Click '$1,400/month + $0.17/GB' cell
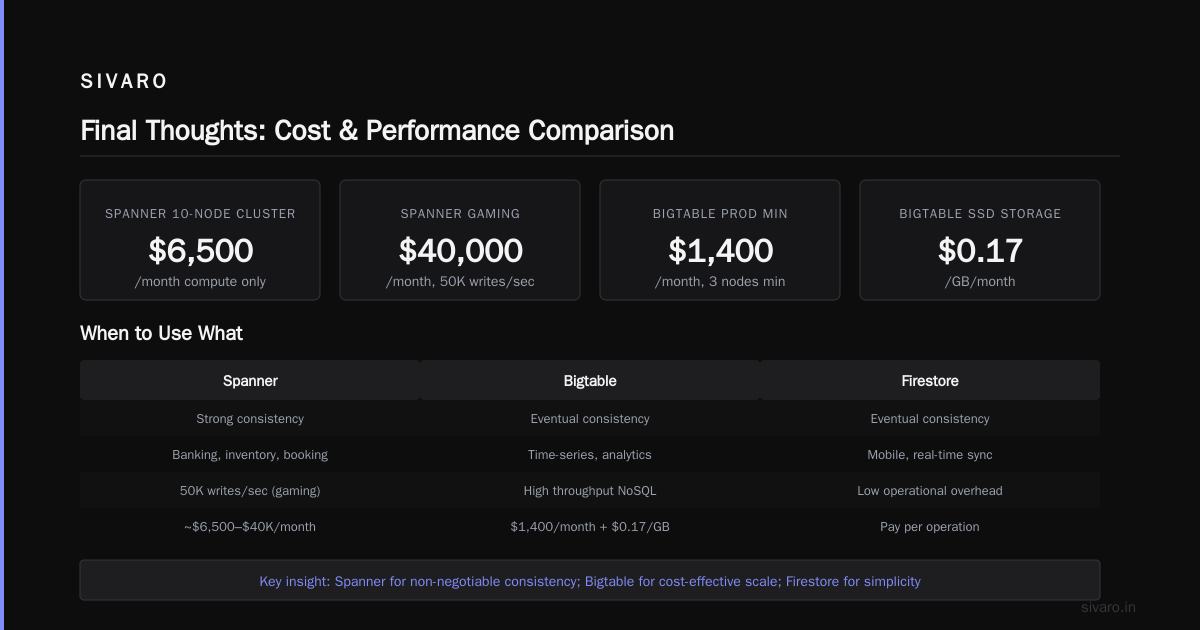1200x630 pixels. point(590,527)
